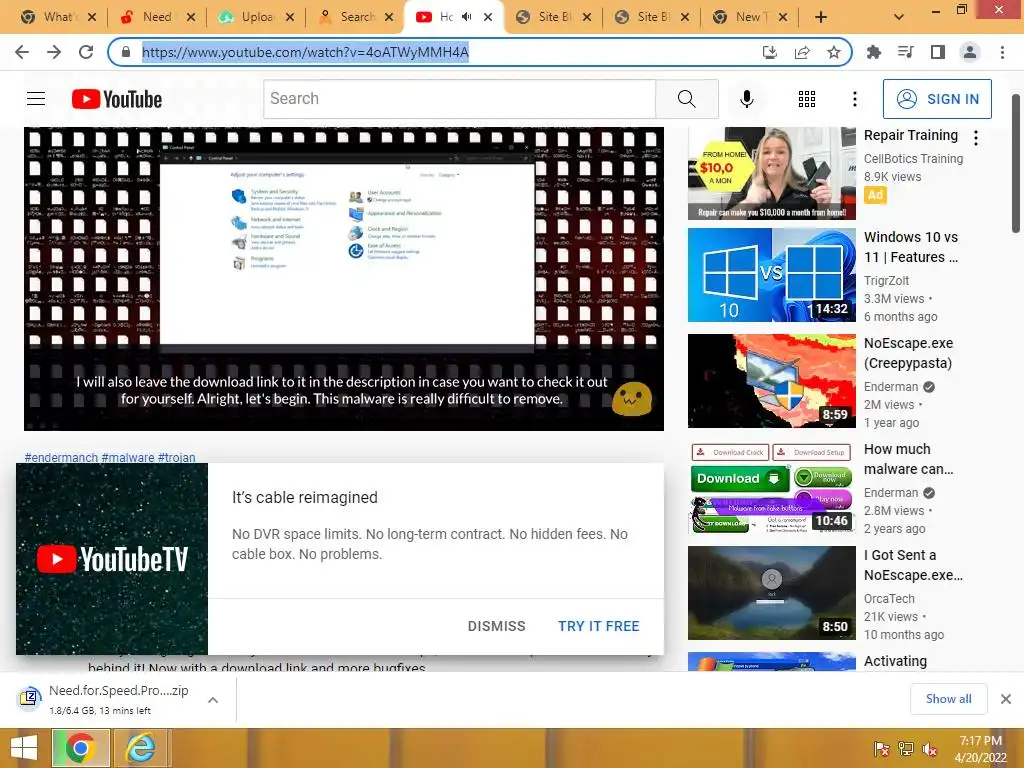Click the TrigrZolt channel name
This screenshot has height=768, width=1024.
[886, 280]
